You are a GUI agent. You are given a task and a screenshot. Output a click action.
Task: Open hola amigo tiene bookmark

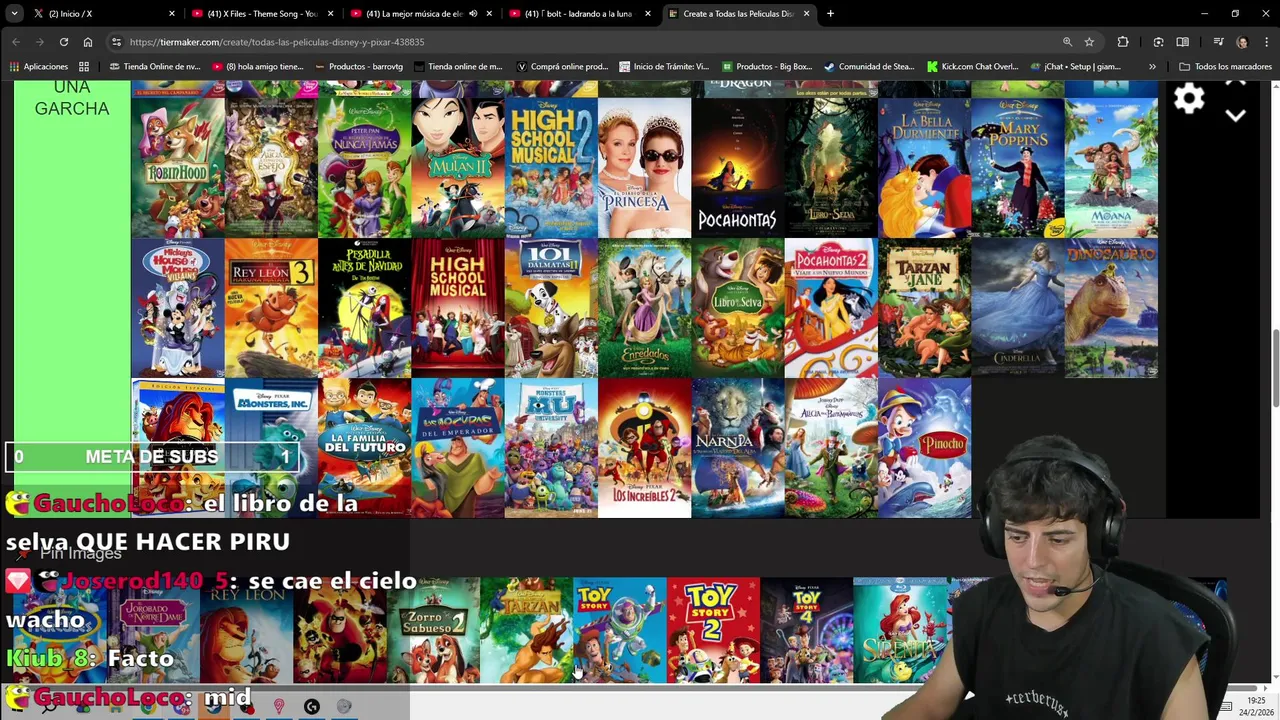point(257,67)
